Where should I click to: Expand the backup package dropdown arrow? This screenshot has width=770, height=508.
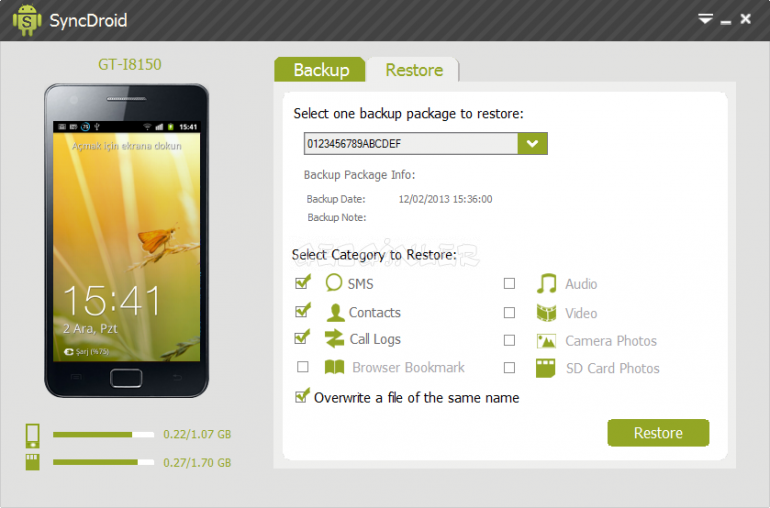click(532, 143)
